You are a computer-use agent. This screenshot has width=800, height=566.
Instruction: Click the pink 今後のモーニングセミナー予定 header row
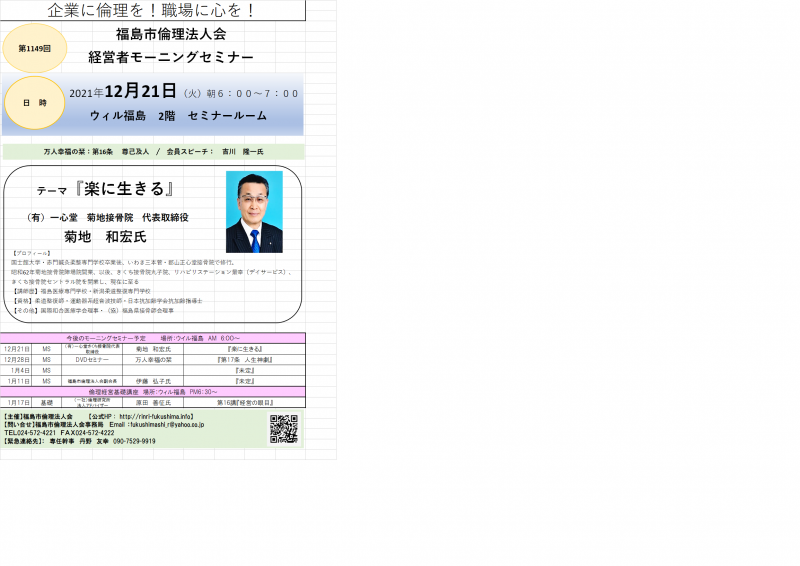coord(153,339)
